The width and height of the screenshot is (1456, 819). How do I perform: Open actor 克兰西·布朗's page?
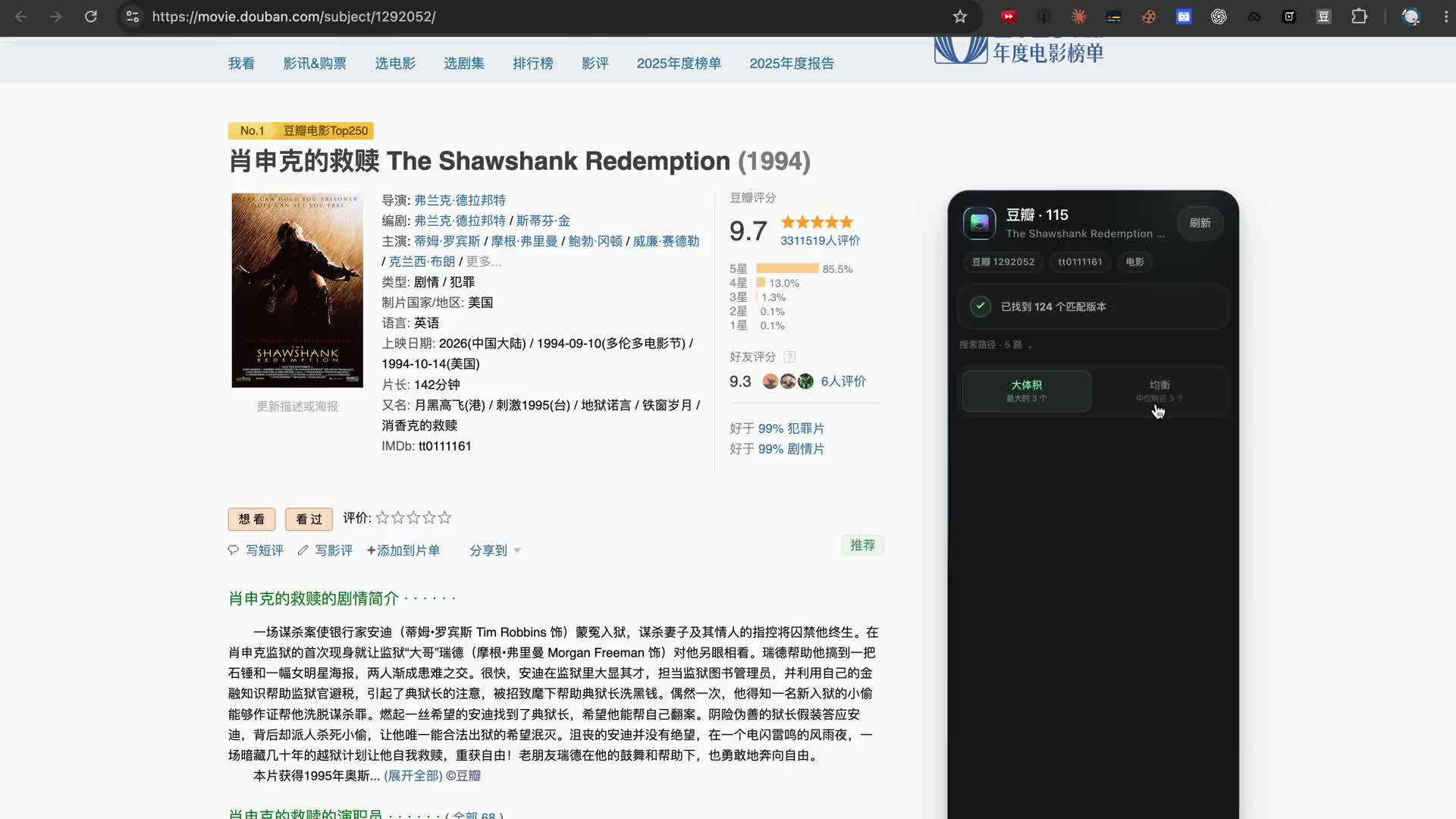422,262
